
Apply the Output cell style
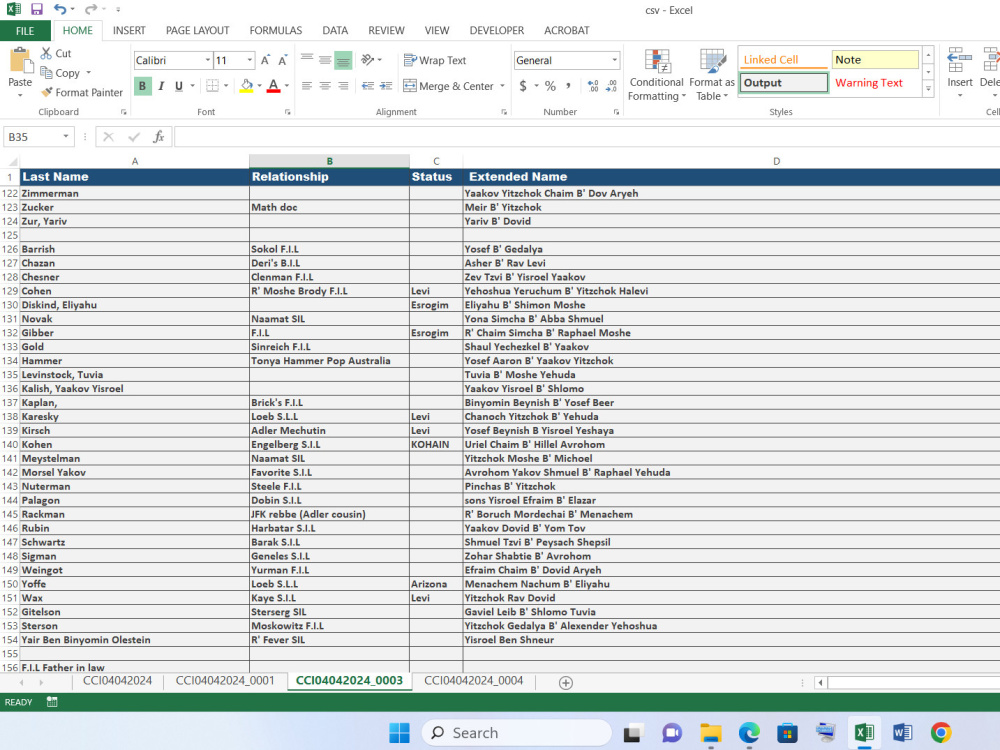(x=784, y=83)
